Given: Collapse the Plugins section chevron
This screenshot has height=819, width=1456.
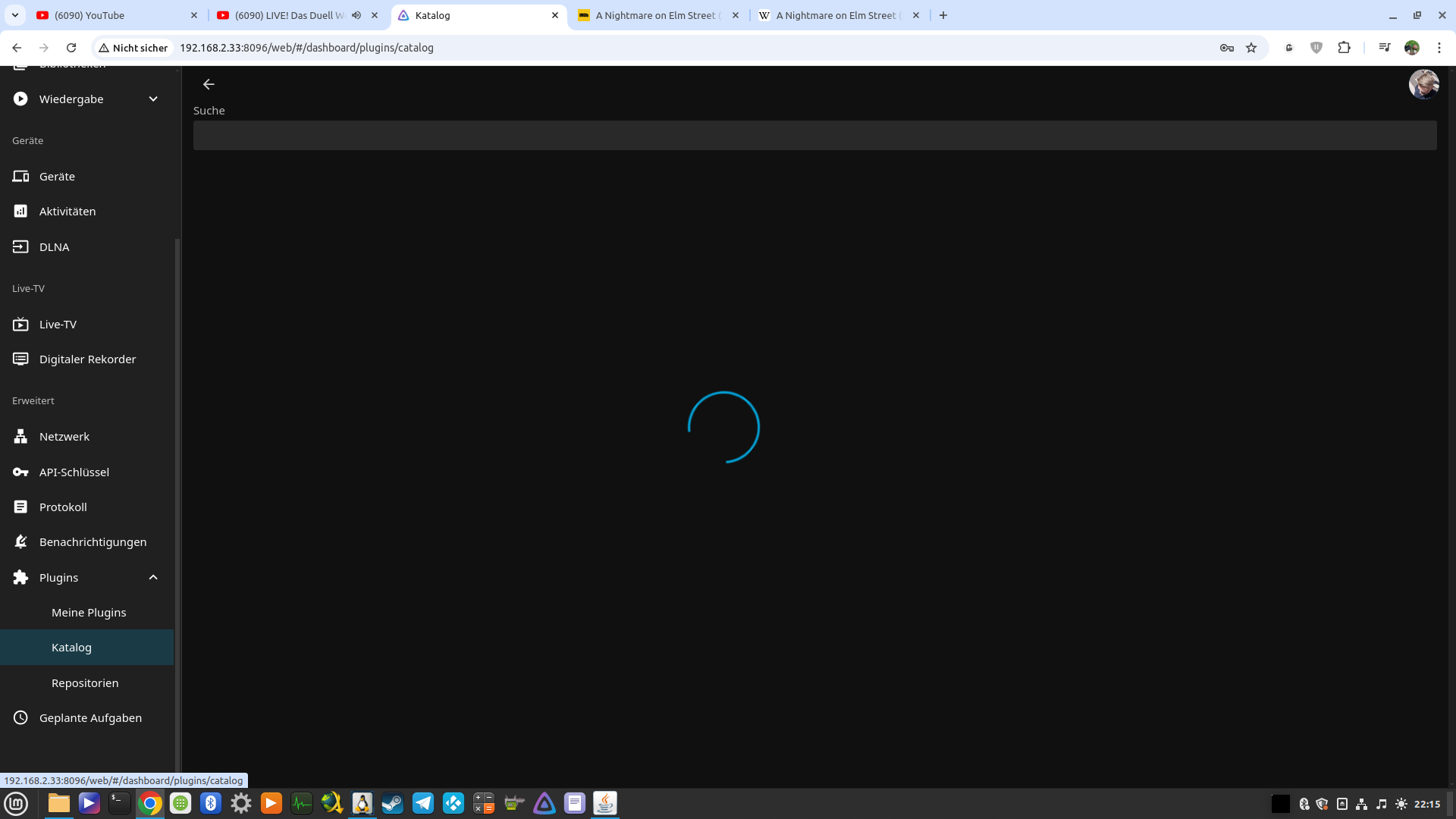Looking at the screenshot, I should click(153, 578).
